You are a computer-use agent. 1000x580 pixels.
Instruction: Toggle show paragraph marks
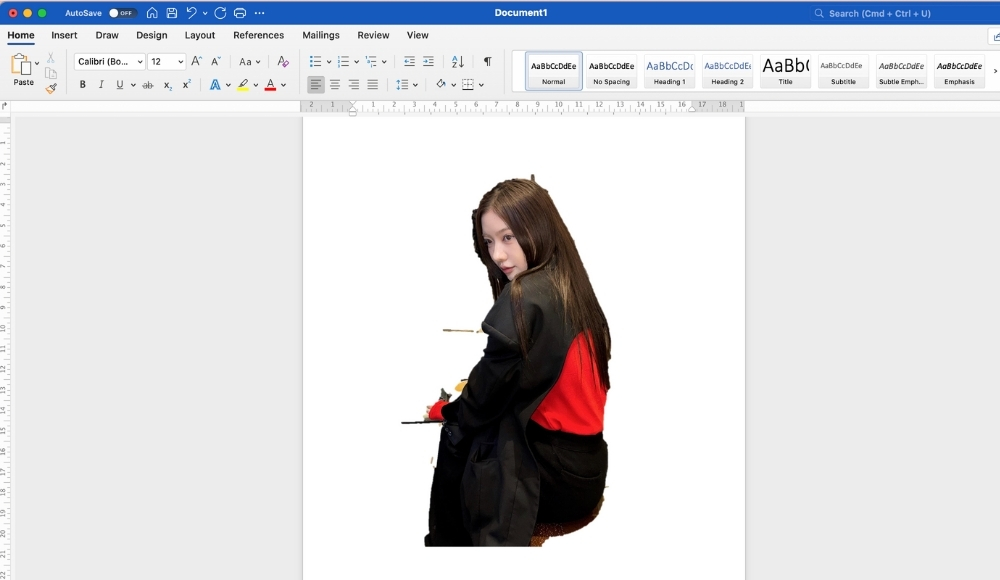click(x=487, y=62)
